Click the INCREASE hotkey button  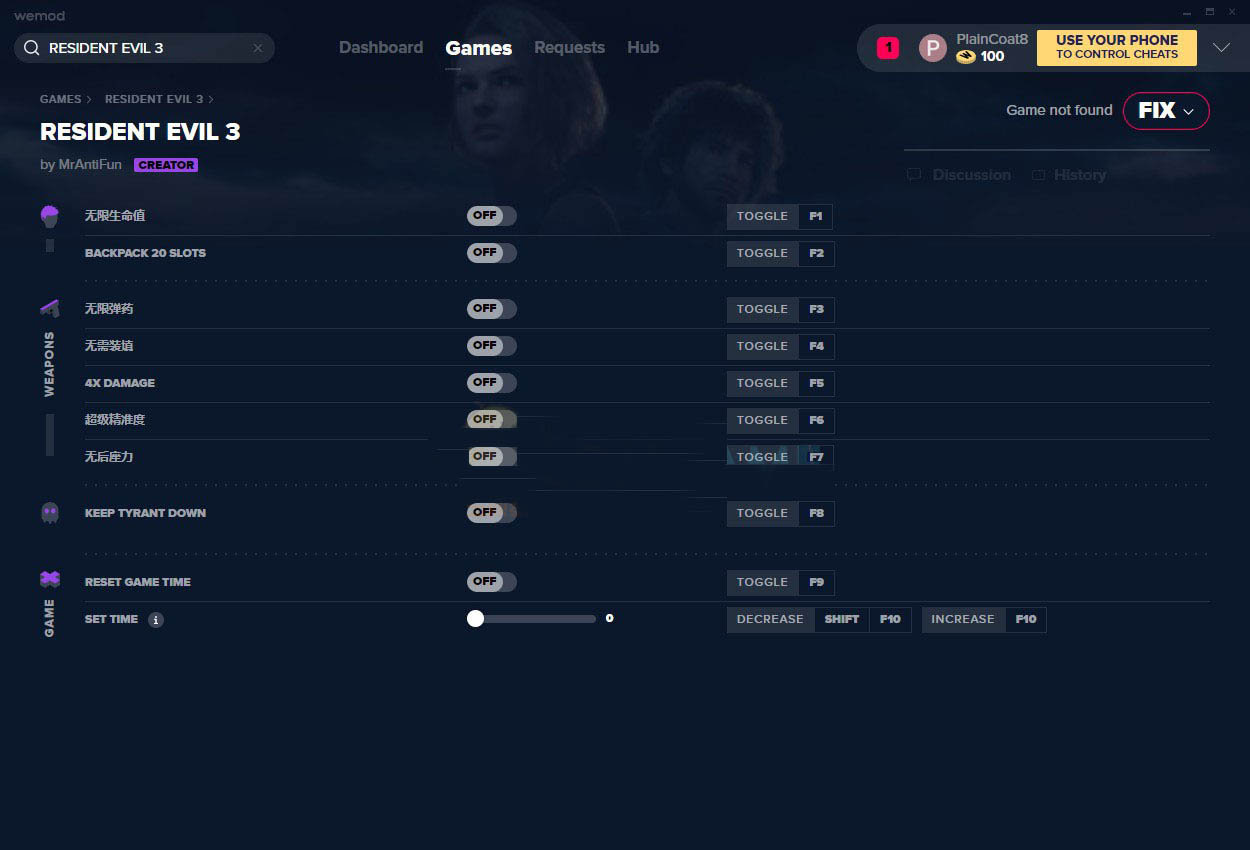963,620
